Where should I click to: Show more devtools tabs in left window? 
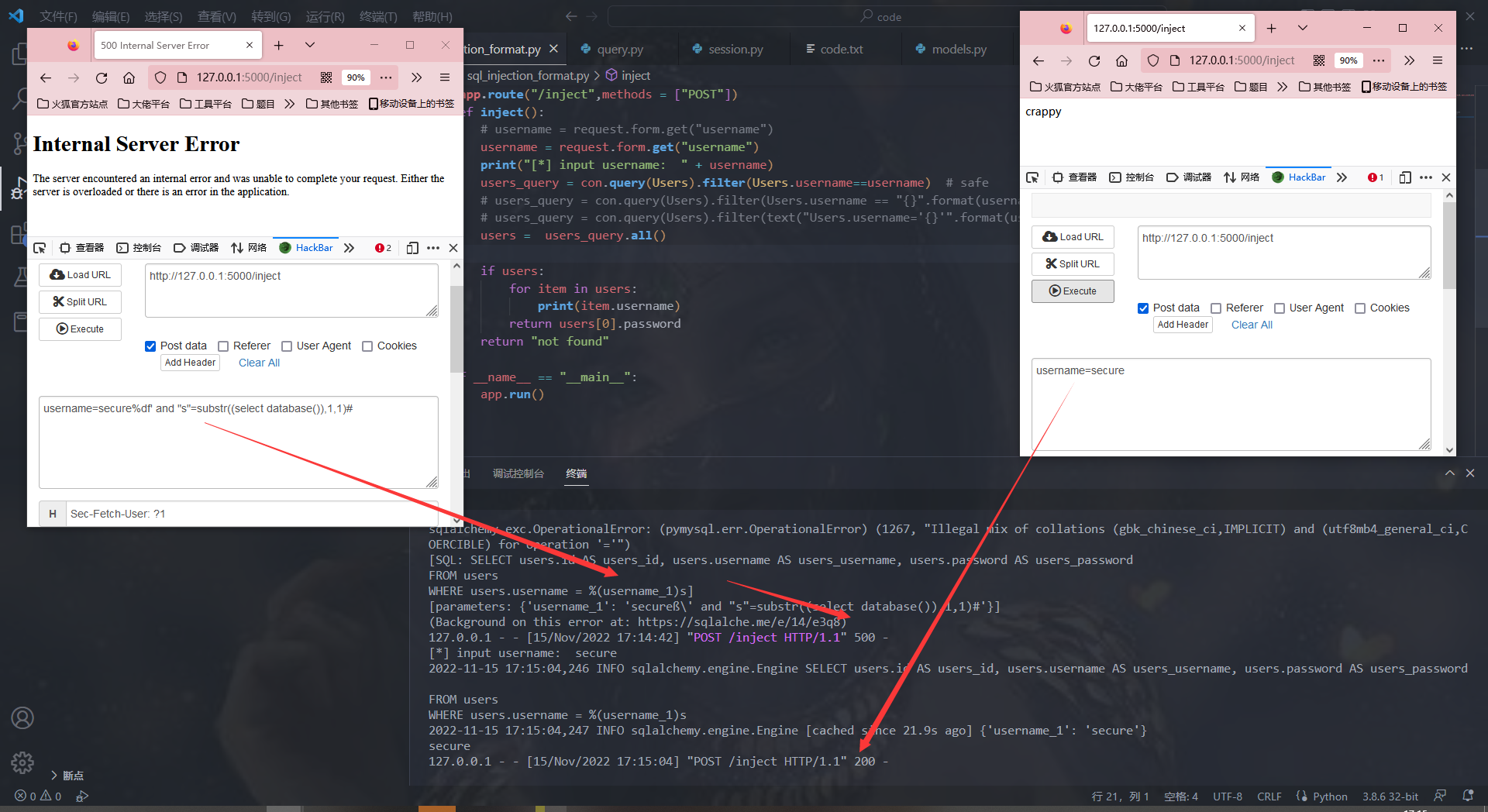(349, 248)
